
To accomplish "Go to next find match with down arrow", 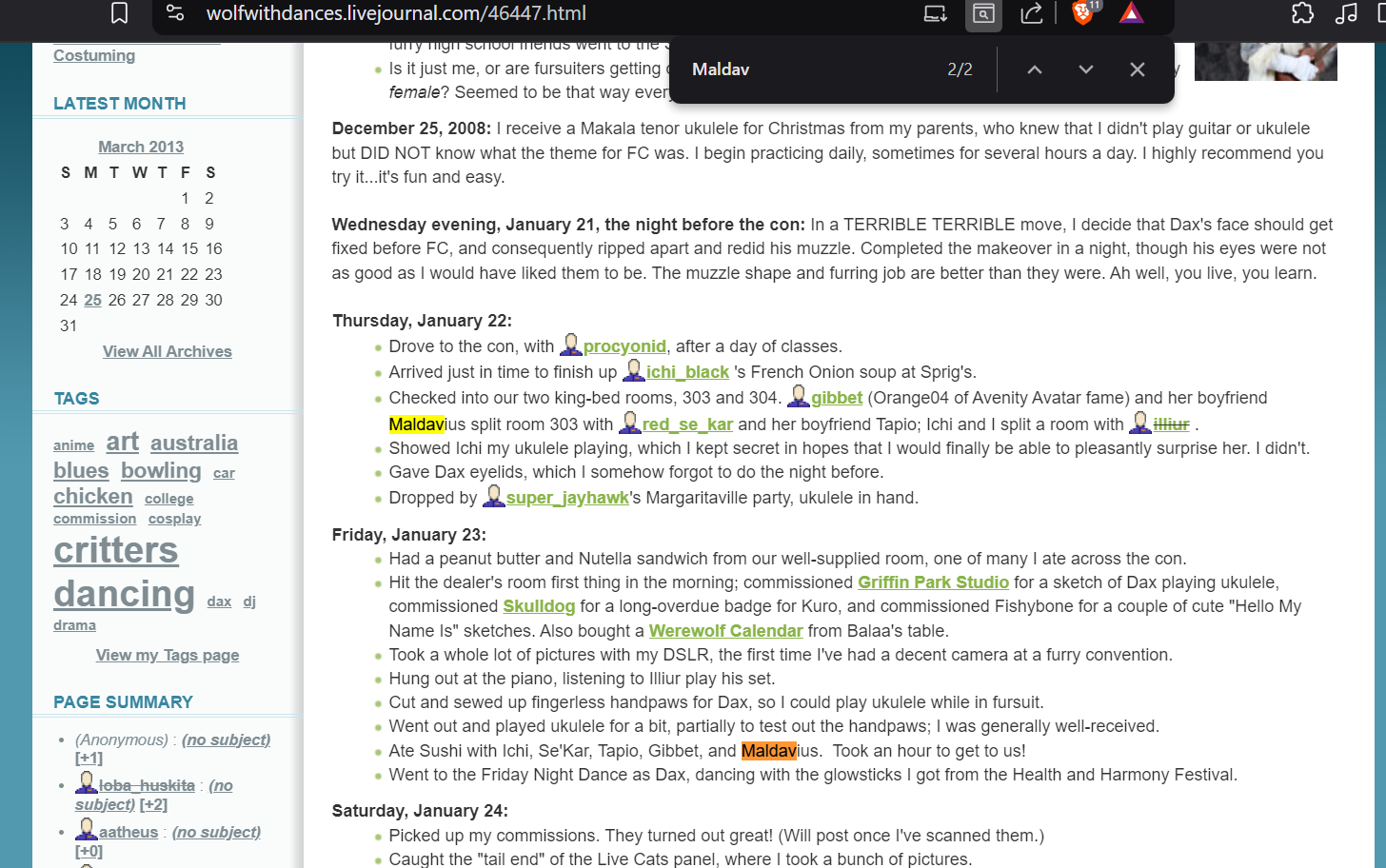I will click(1086, 69).
